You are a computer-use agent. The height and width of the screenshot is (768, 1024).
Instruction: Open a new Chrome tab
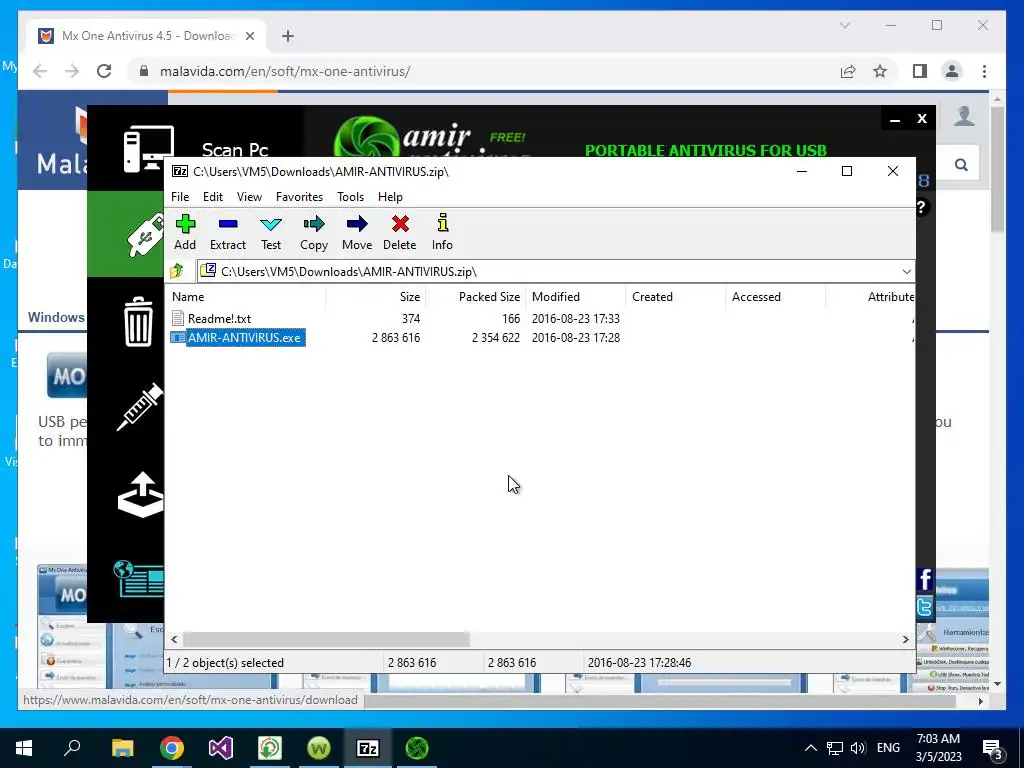tap(288, 36)
